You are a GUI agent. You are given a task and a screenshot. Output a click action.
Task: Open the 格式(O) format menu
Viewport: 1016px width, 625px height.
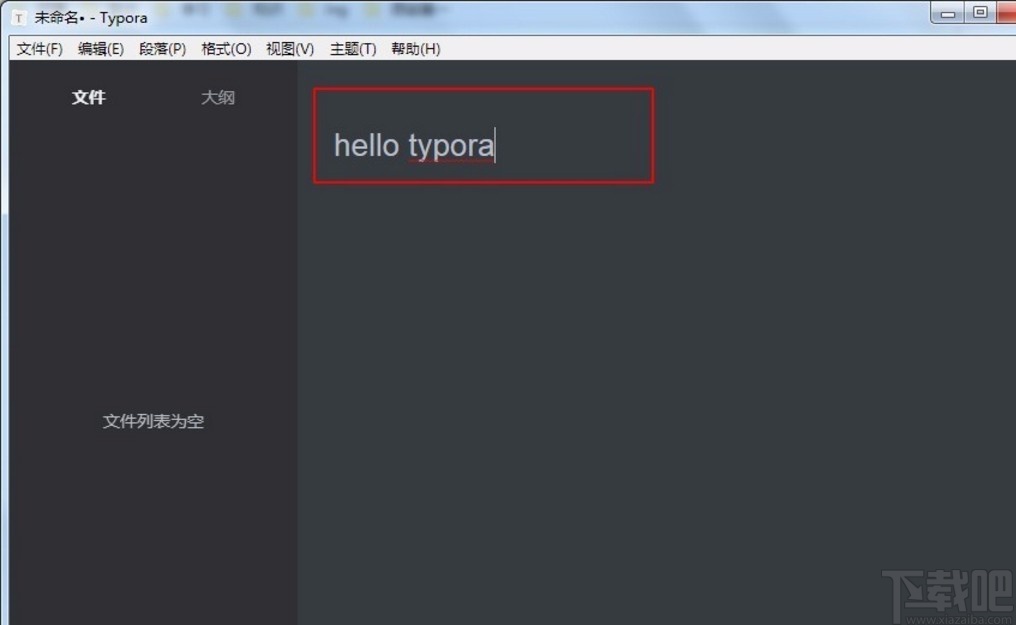click(224, 48)
